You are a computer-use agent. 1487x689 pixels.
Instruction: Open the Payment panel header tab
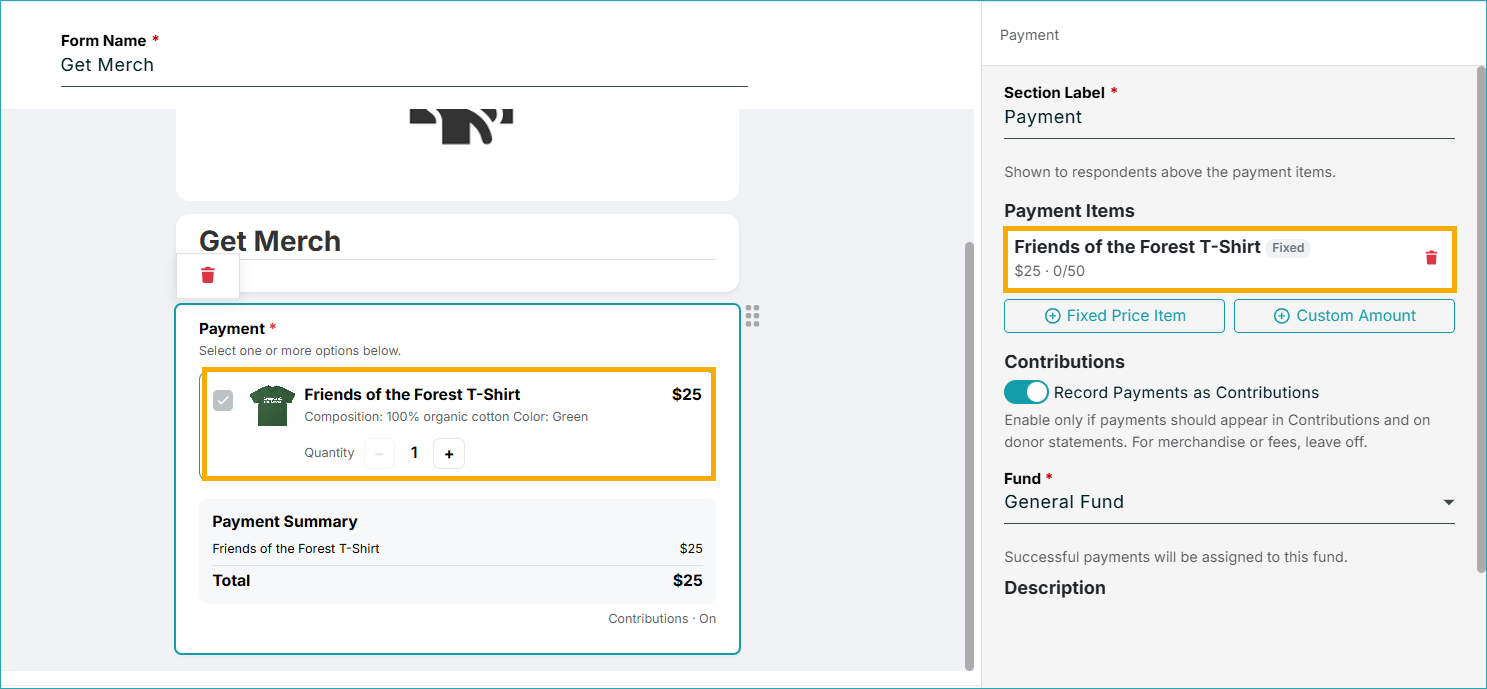click(1029, 35)
